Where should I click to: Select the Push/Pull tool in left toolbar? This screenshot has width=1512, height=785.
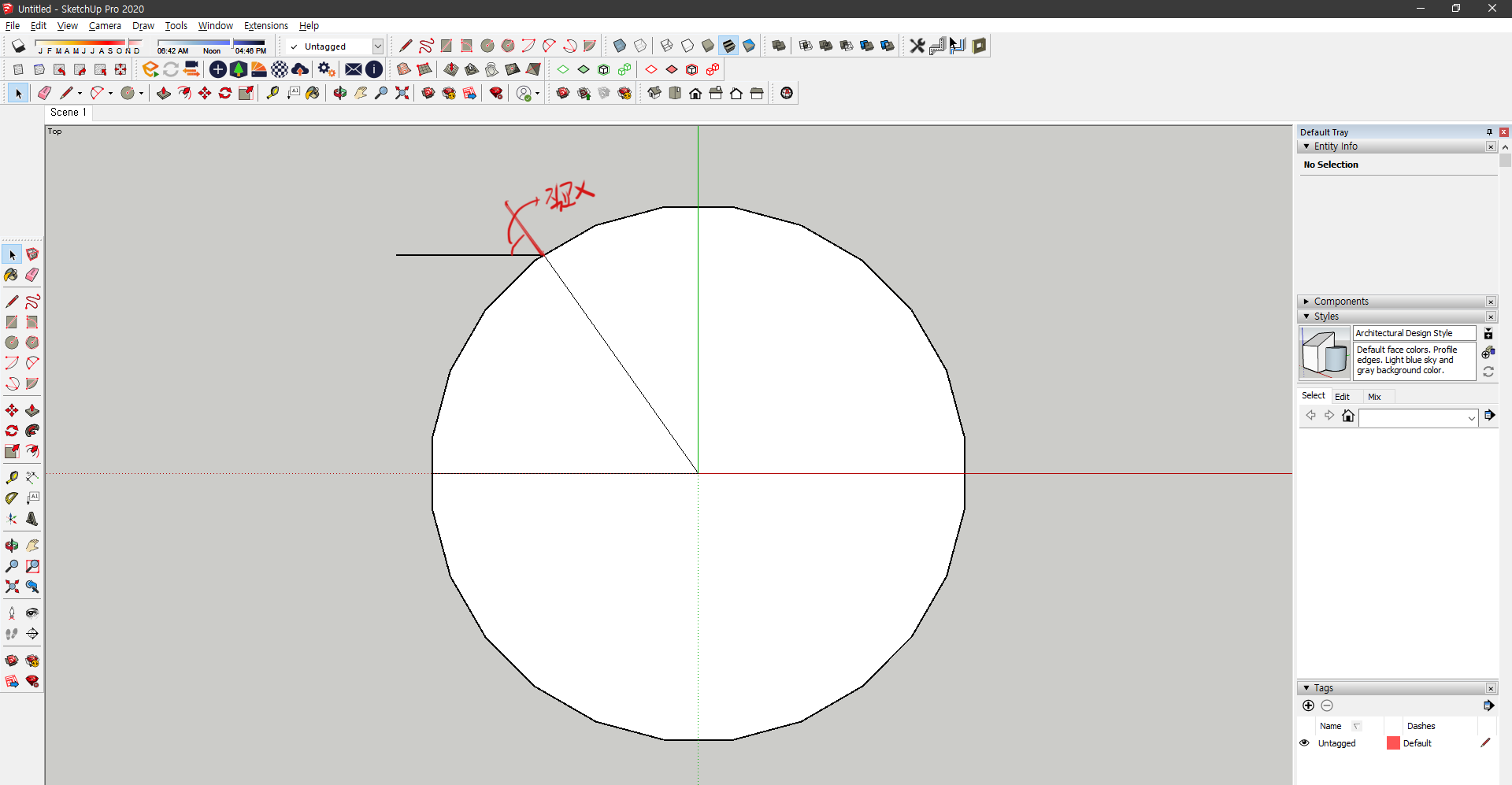tap(32, 410)
